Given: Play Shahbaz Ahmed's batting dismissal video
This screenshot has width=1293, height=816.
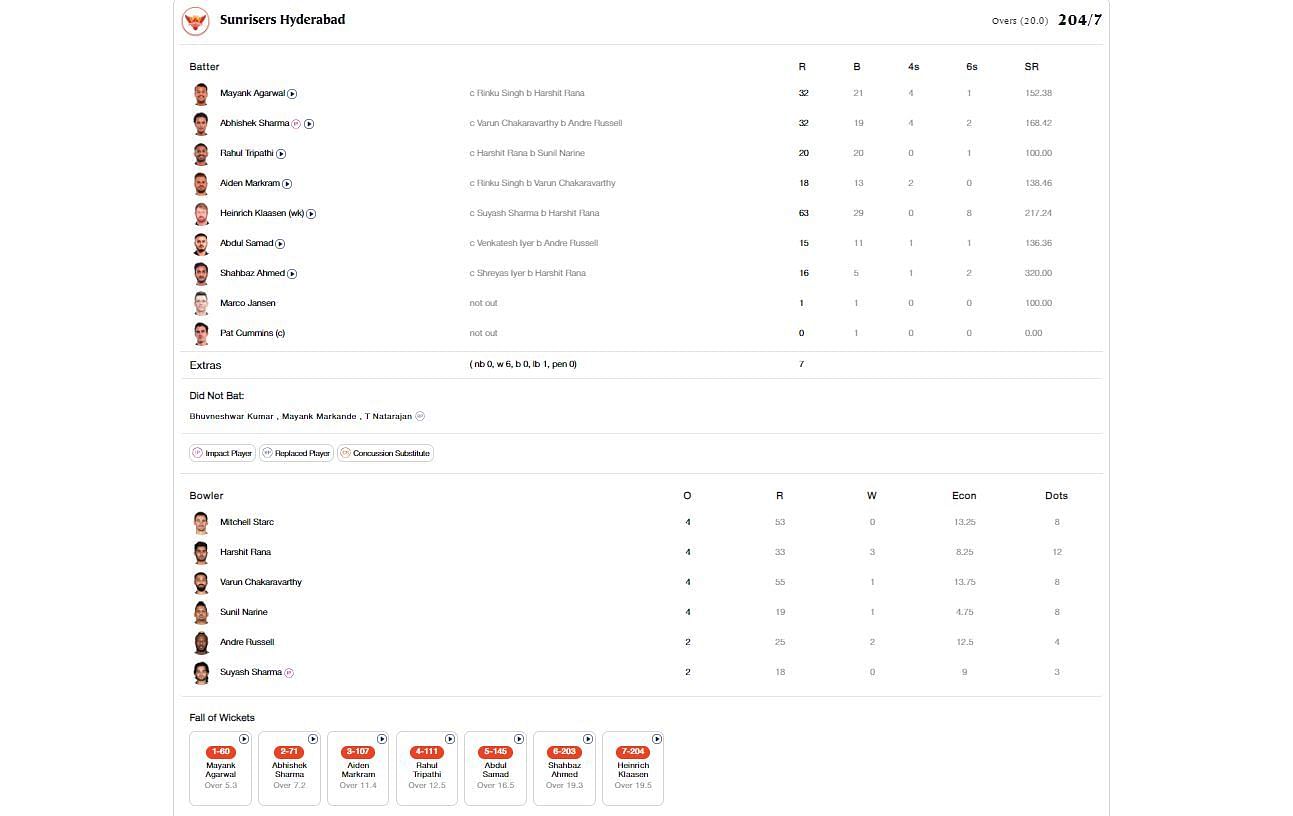Looking at the screenshot, I should point(292,274).
